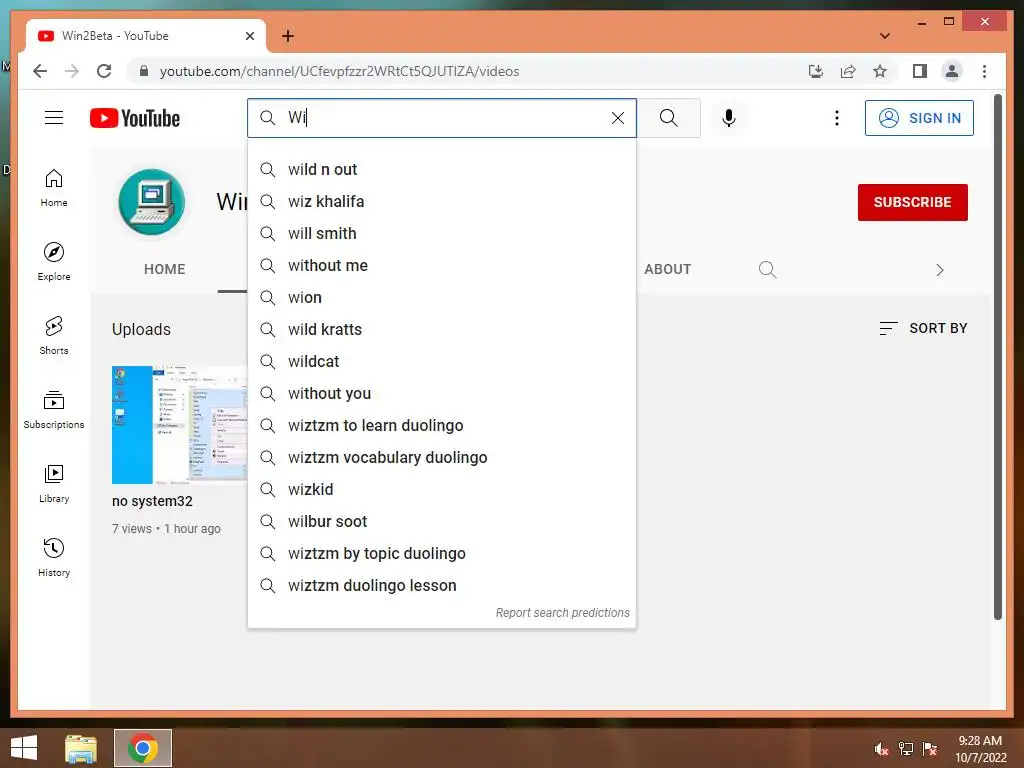Viewport: 1024px width, 768px height.
Task: Open the taskbar clock and date
Action: [x=980, y=749]
